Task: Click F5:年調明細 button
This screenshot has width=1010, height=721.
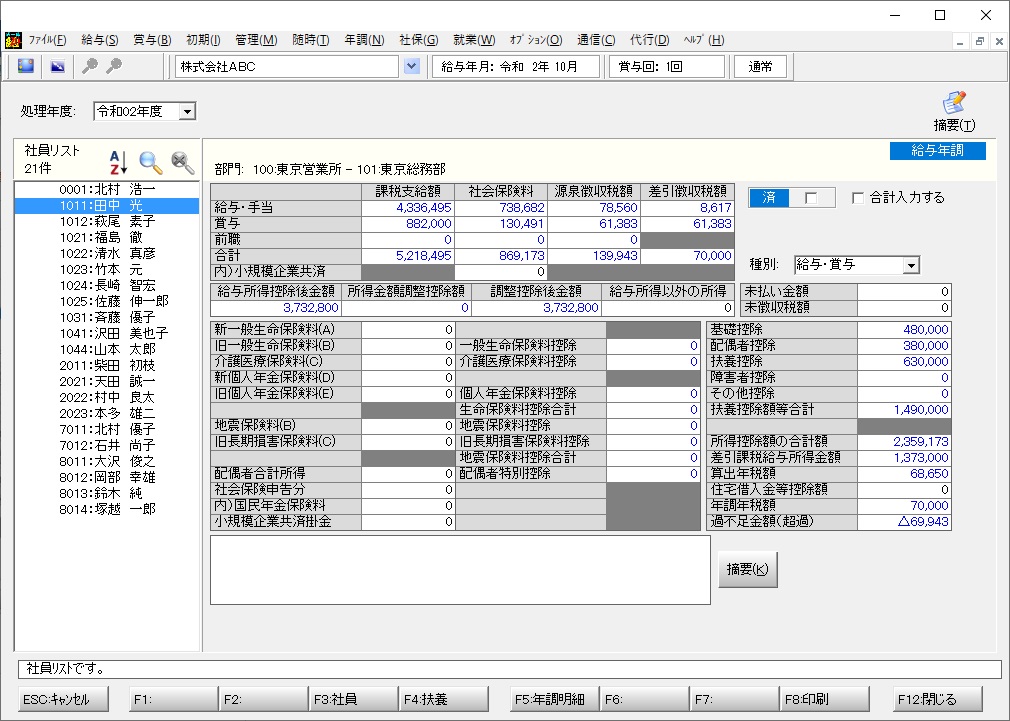Action: point(553,699)
